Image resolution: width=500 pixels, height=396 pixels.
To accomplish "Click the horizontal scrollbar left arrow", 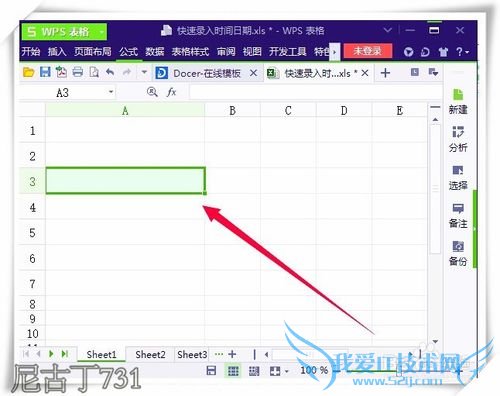I will click(x=266, y=354).
